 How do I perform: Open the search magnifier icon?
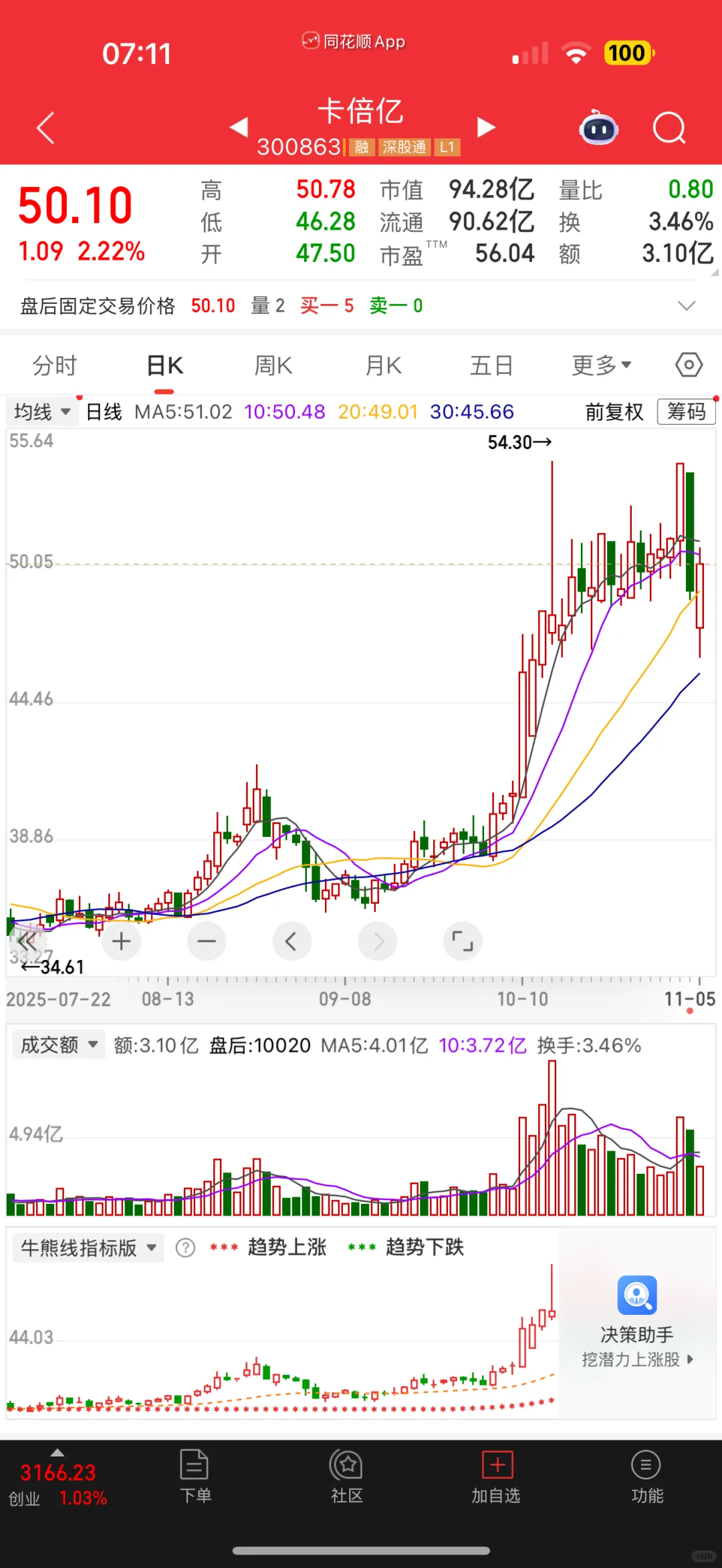tap(669, 128)
